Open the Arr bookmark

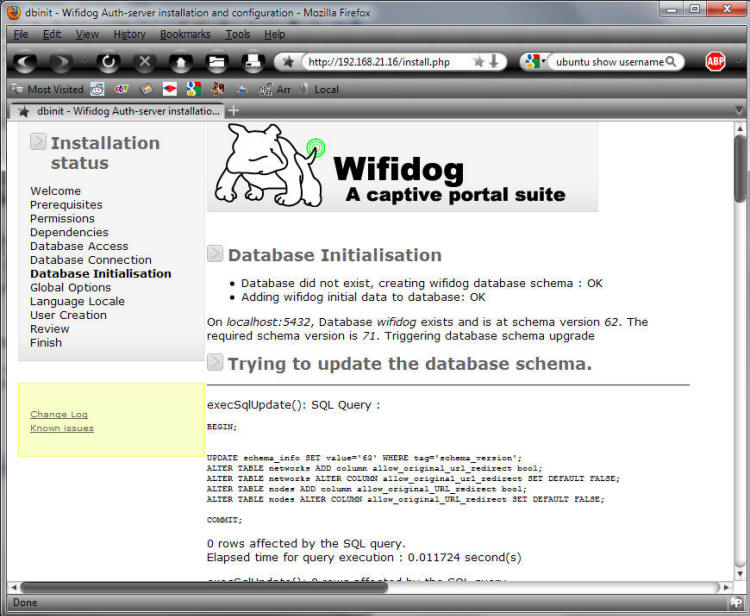(x=275, y=89)
